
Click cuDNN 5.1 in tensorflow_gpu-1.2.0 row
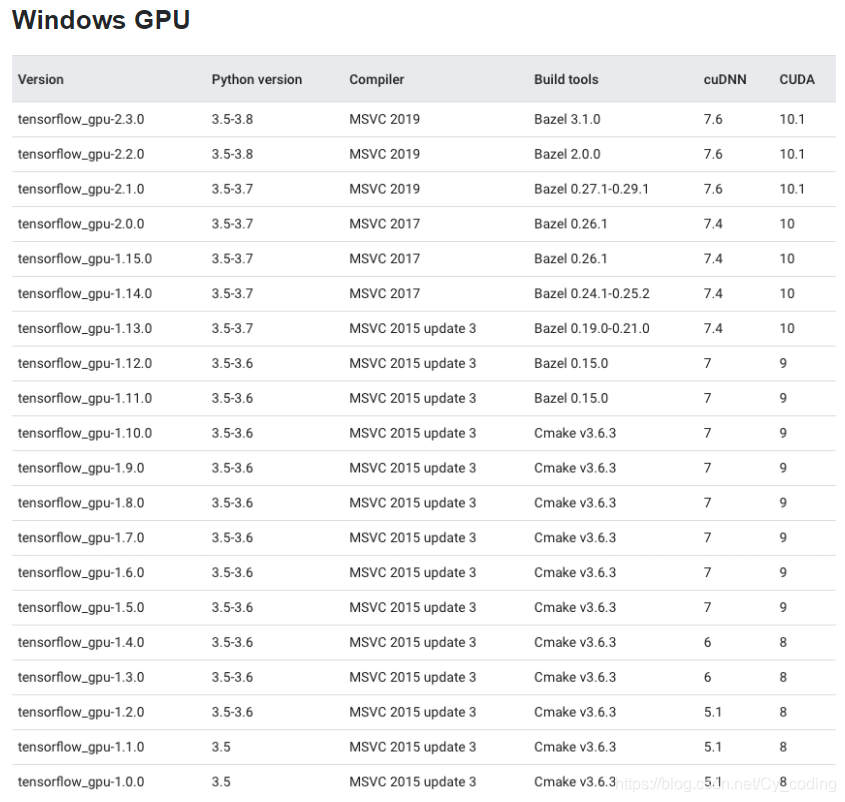[713, 712]
